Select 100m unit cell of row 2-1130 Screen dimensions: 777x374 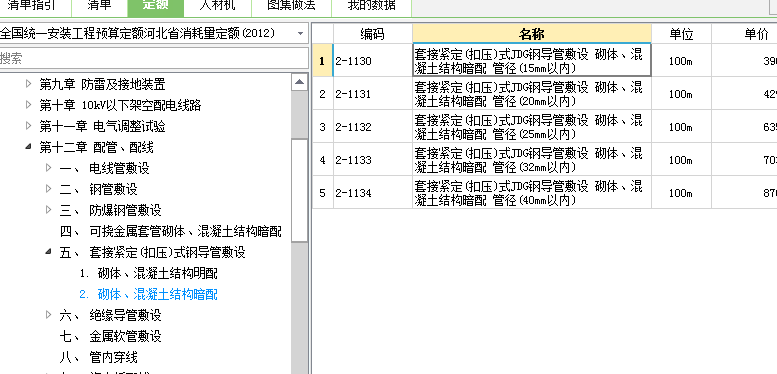tap(681, 60)
